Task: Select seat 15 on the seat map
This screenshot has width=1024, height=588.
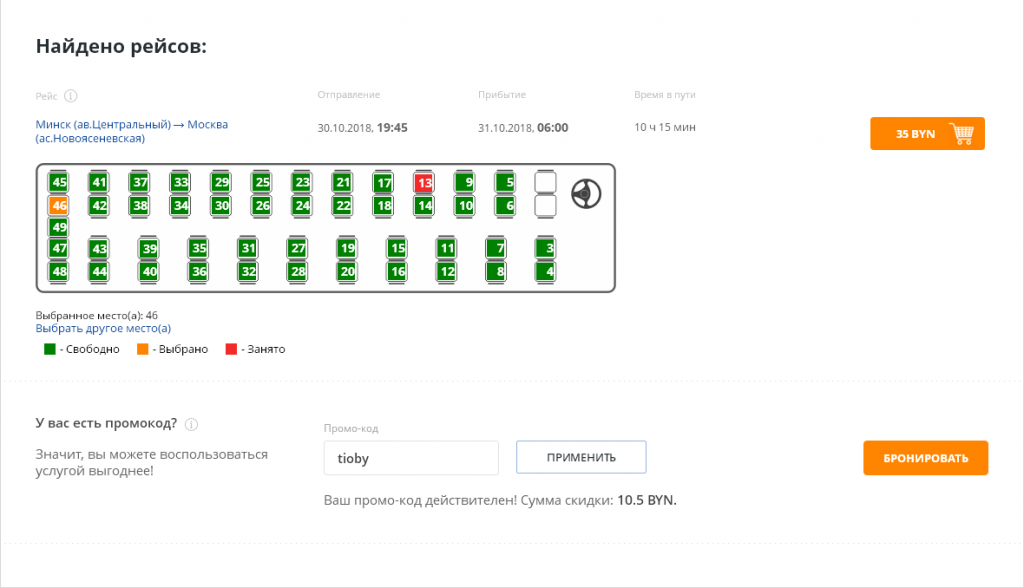Action: (x=396, y=248)
